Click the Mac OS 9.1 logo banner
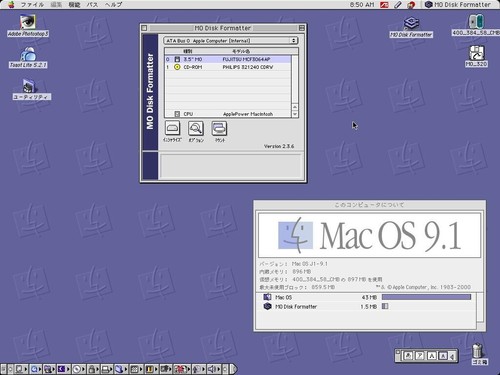 pos(369,235)
